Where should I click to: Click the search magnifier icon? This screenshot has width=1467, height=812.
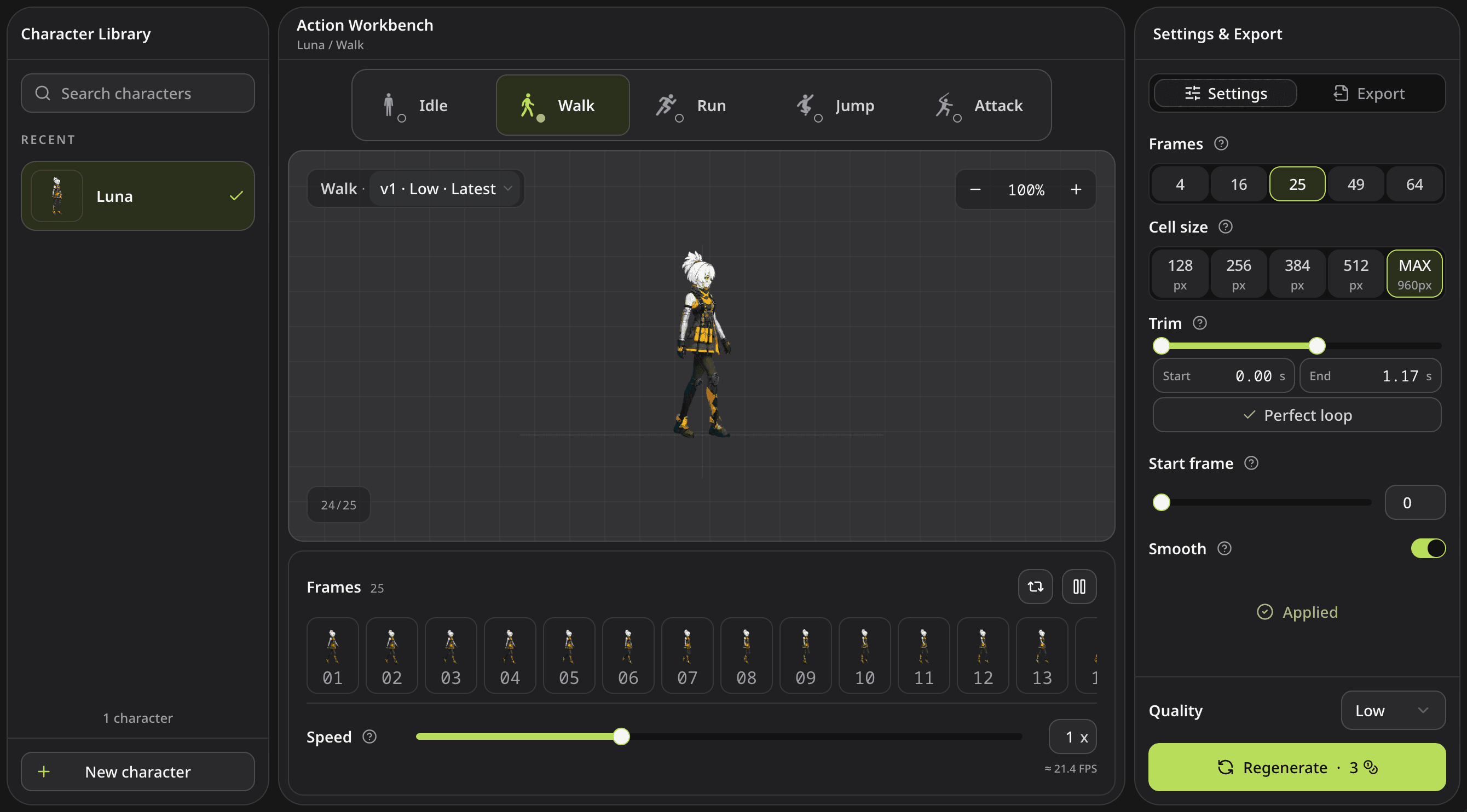click(43, 93)
